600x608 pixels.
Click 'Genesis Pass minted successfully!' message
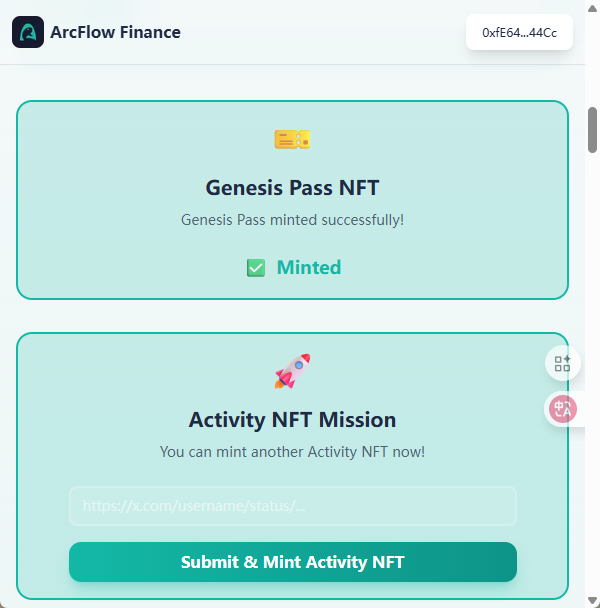click(292, 220)
